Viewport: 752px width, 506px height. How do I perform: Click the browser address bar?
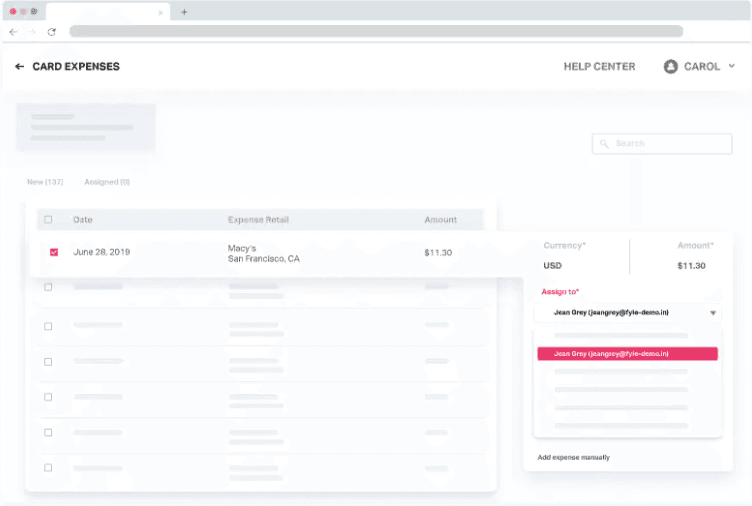coord(376,32)
